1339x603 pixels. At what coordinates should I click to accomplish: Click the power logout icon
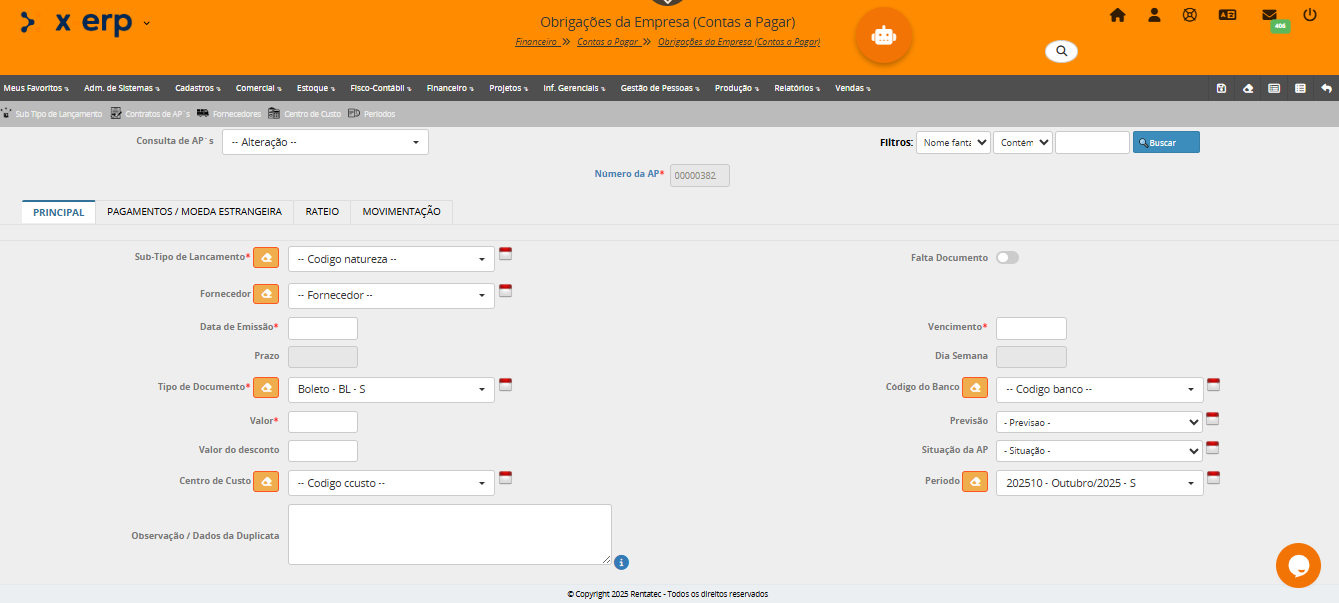1314,15
